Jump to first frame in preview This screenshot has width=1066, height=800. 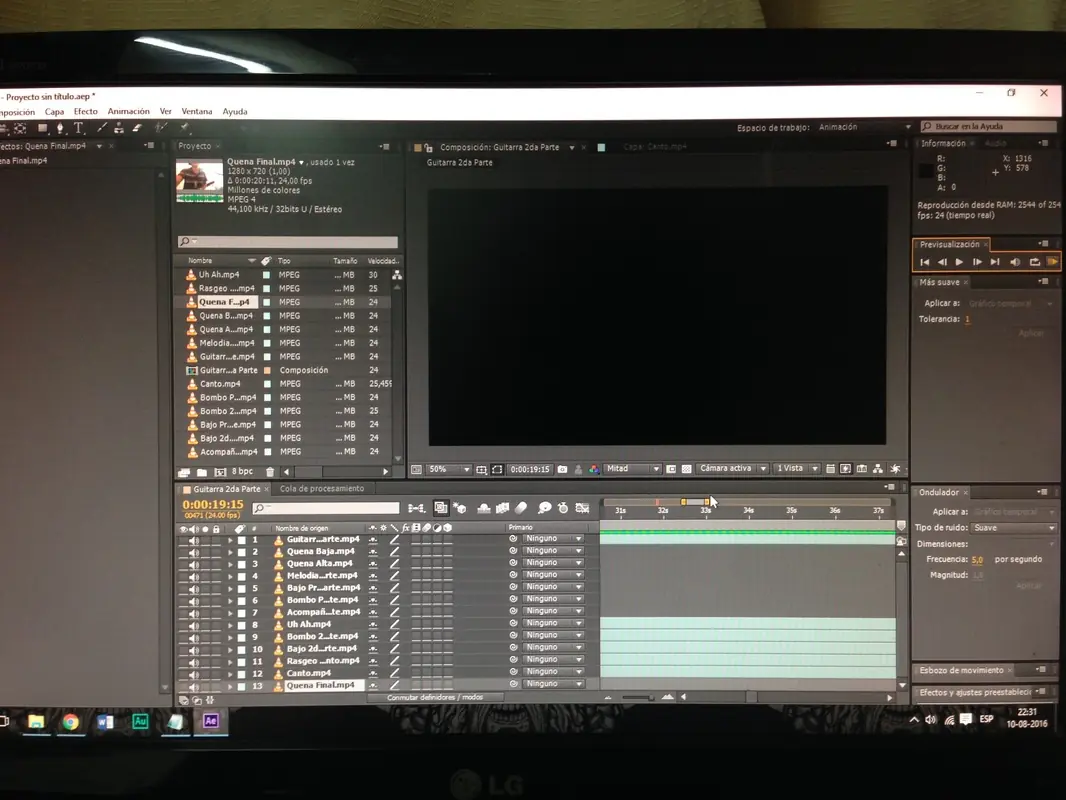coord(925,262)
